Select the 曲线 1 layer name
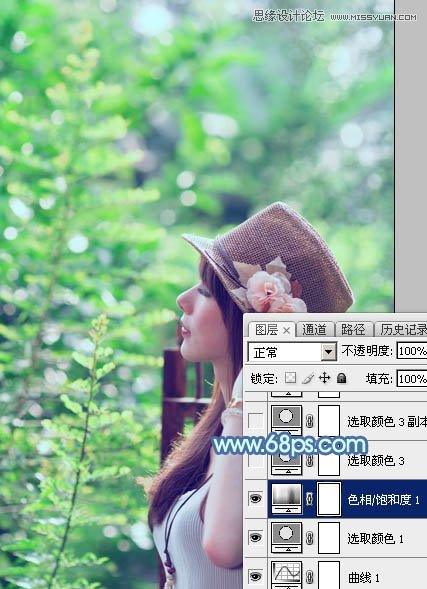The image size is (427, 589). click(364, 577)
